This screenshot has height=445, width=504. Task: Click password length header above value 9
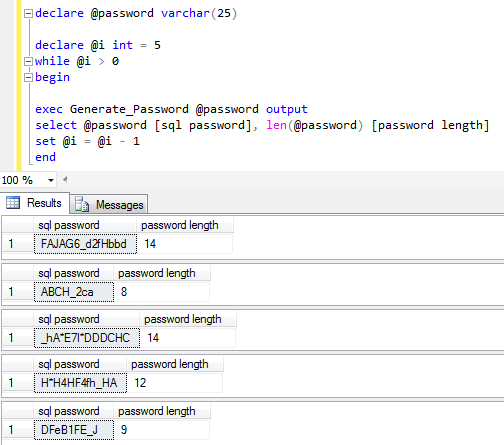click(x=162, y=411)
